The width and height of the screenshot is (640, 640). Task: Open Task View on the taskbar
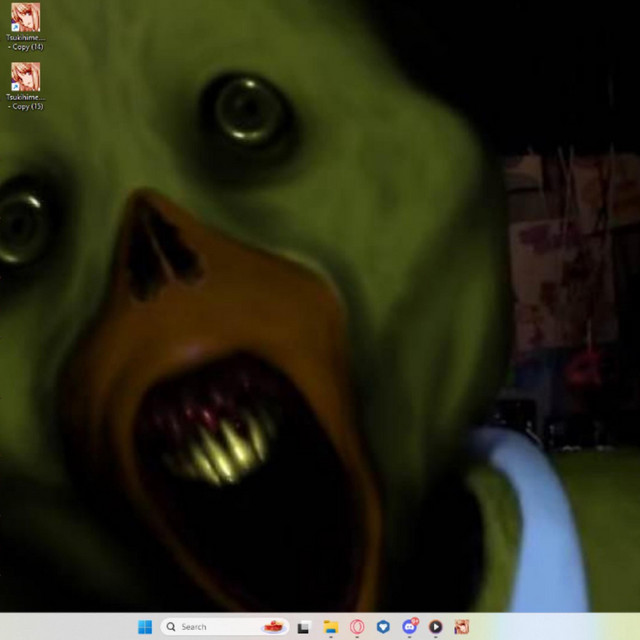[303, 627]
